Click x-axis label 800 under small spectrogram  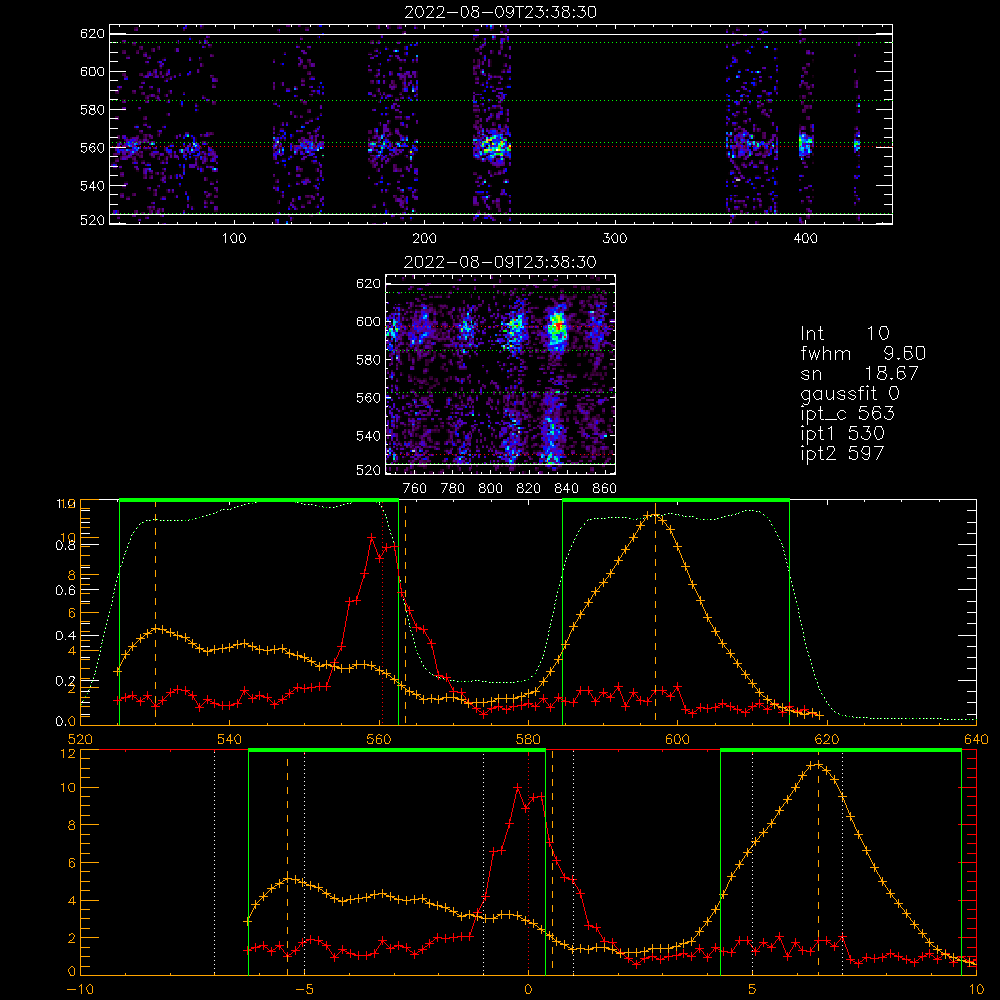(x=490, y=489)
